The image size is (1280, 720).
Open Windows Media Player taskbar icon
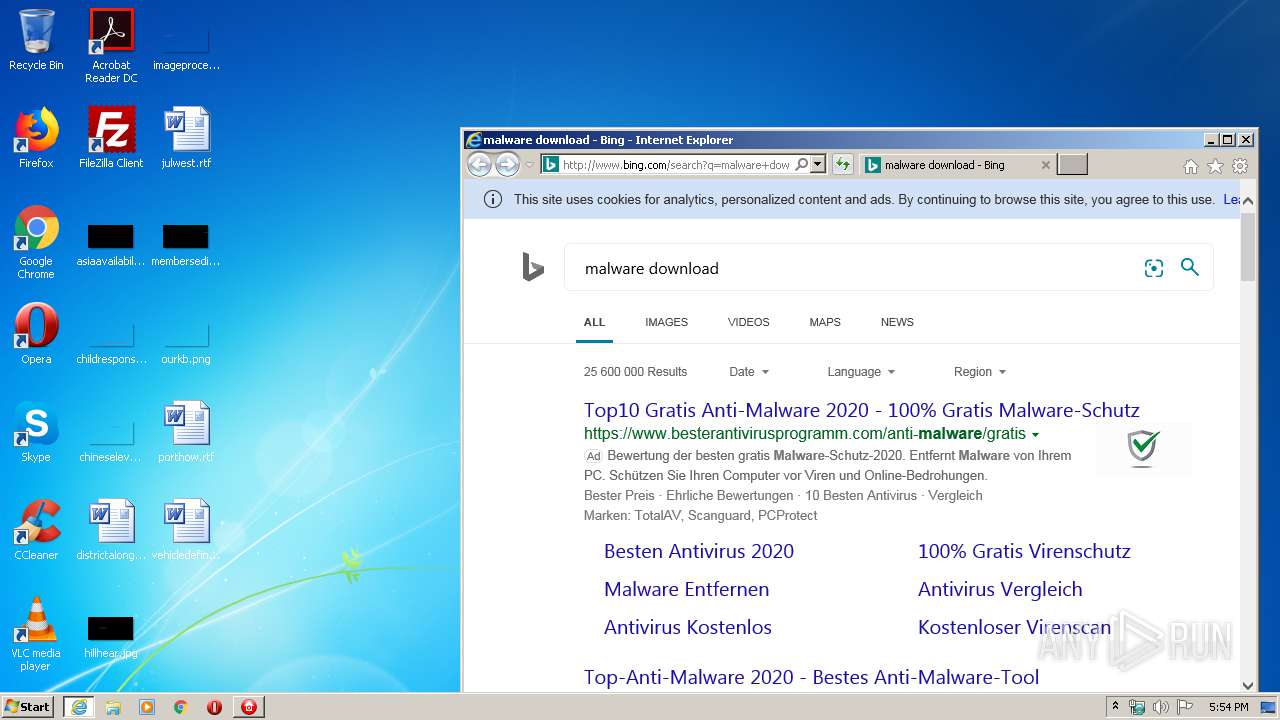pyautogui.click(x=147, y=707)
